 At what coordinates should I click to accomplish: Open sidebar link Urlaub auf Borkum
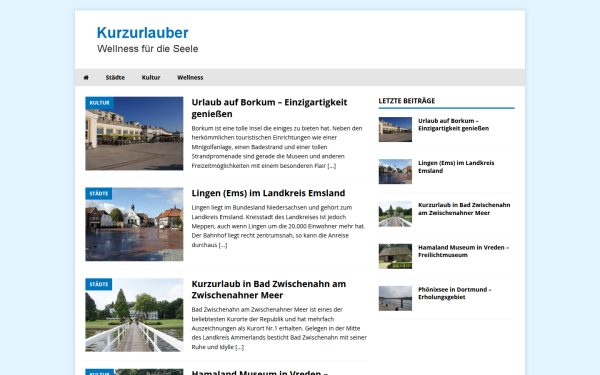pos(453,125)
